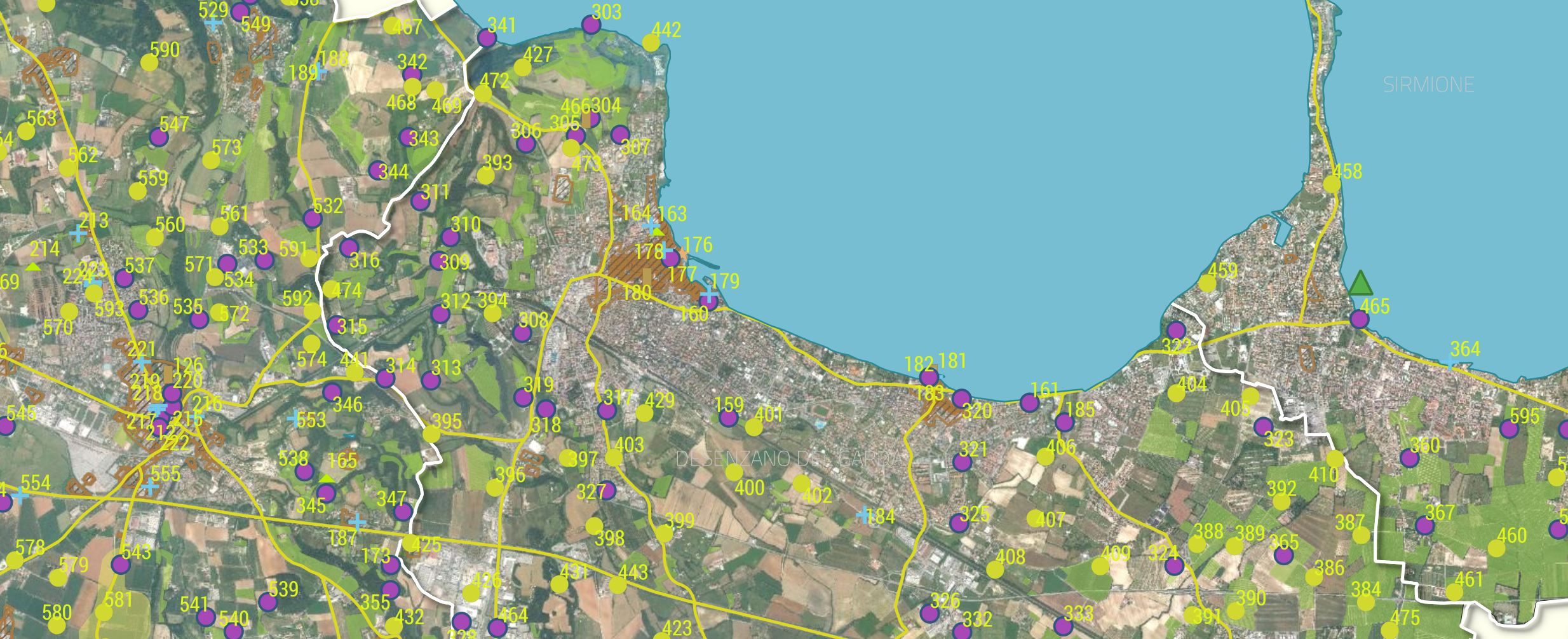Image resolution: width=1568 pixels, height=639 pixels.
Task: Select purple marker 306
Action: (x=526, y=144)
